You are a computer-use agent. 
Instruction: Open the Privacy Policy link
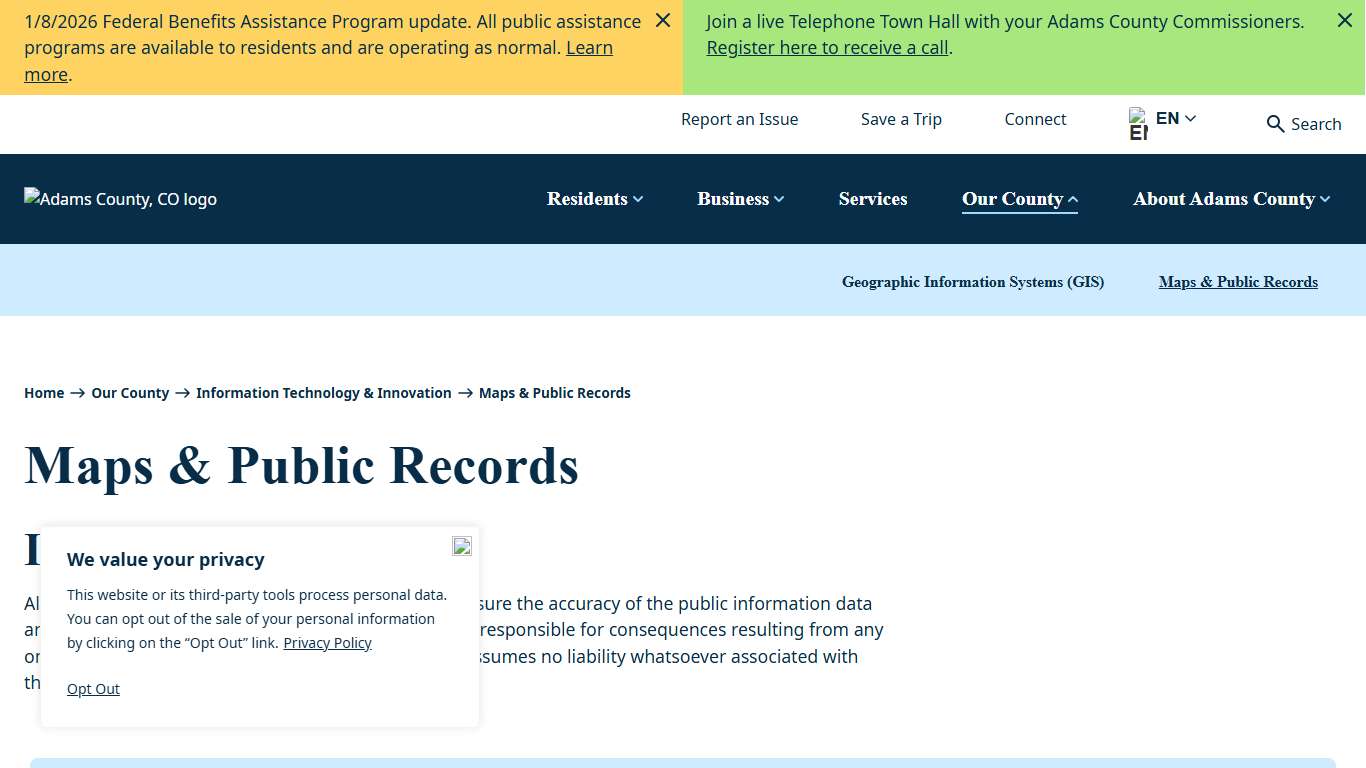(x=327, y=642)
